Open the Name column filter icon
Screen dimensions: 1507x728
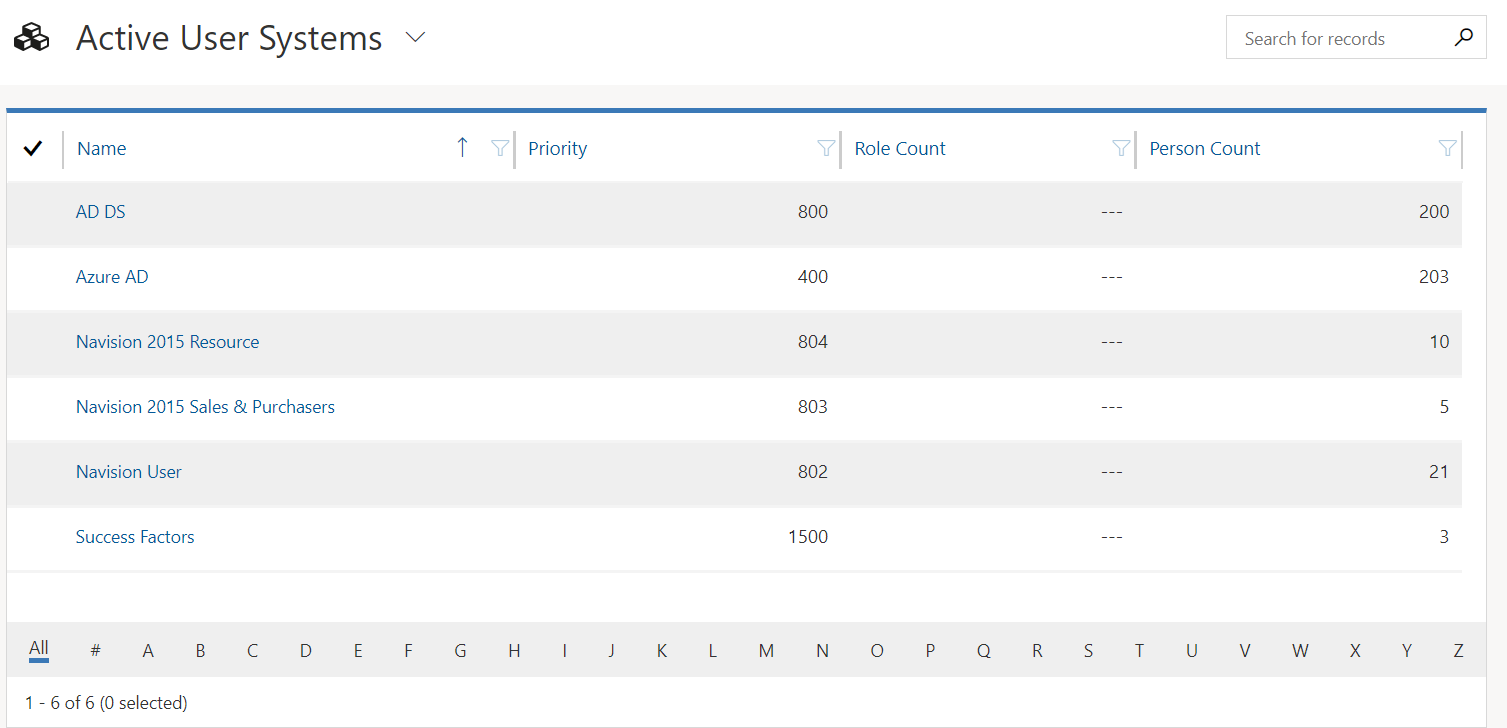pyautogui.click(x=500, y=148)
